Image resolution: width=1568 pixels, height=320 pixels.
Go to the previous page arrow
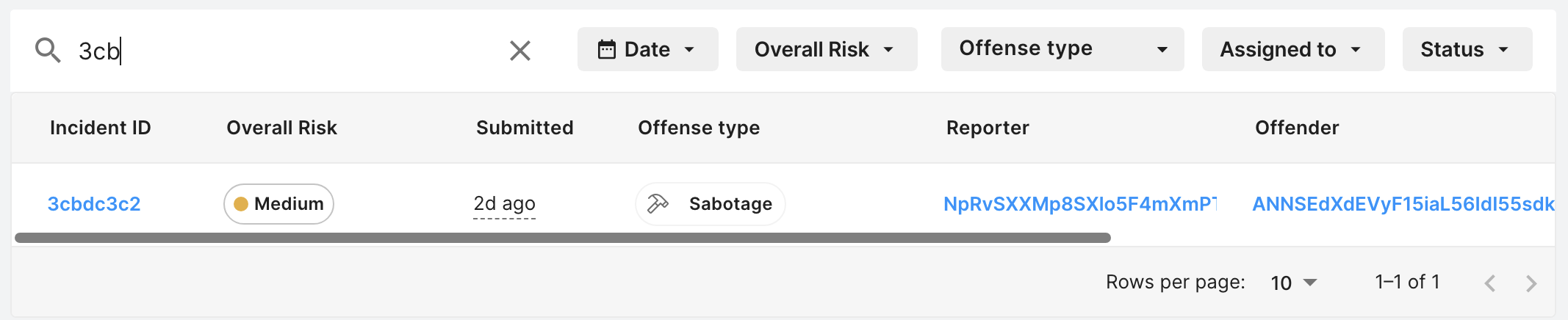pos(1489,283)
